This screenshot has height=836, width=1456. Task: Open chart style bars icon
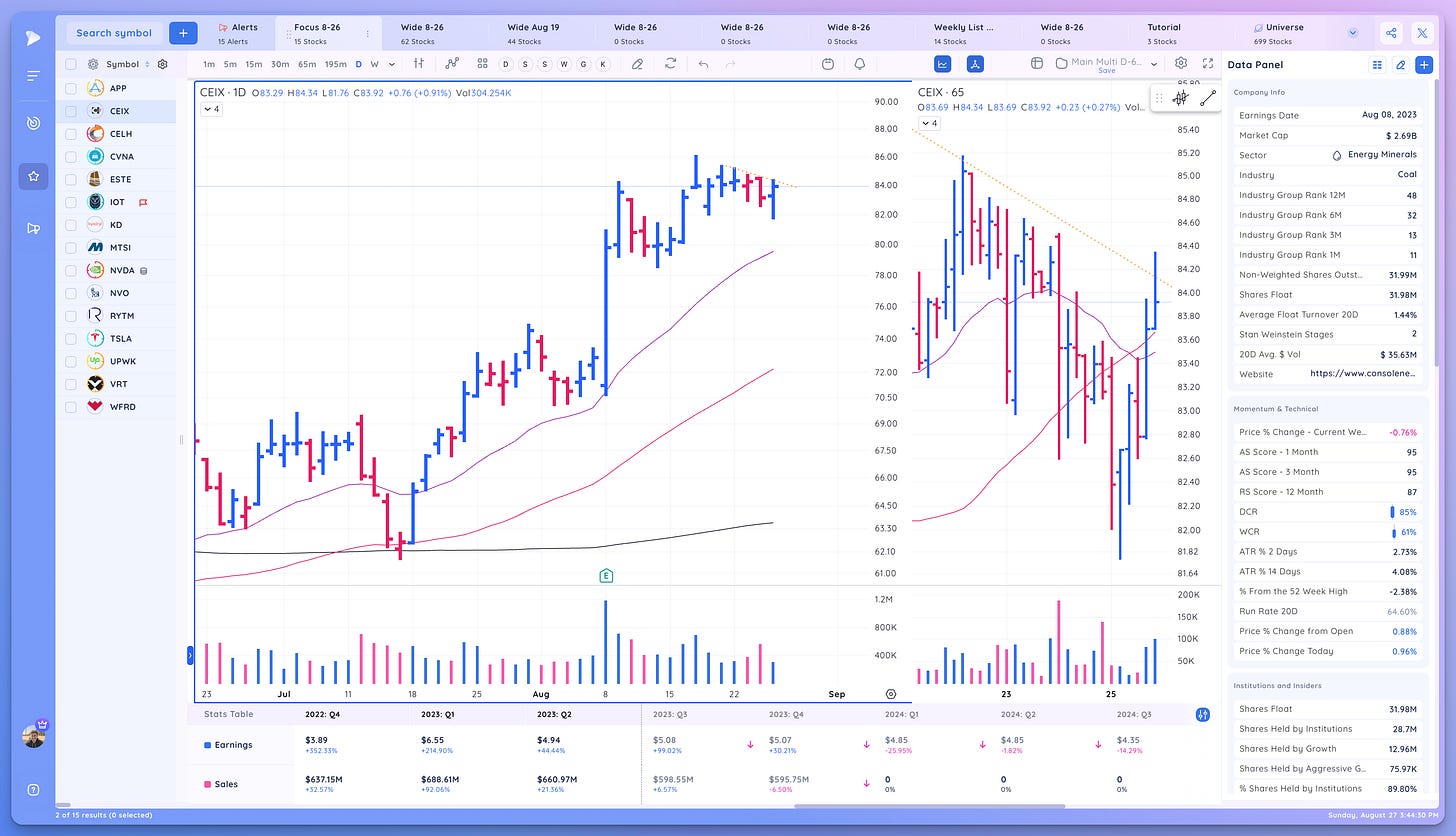pyautogui.click(x=419, y=63)
